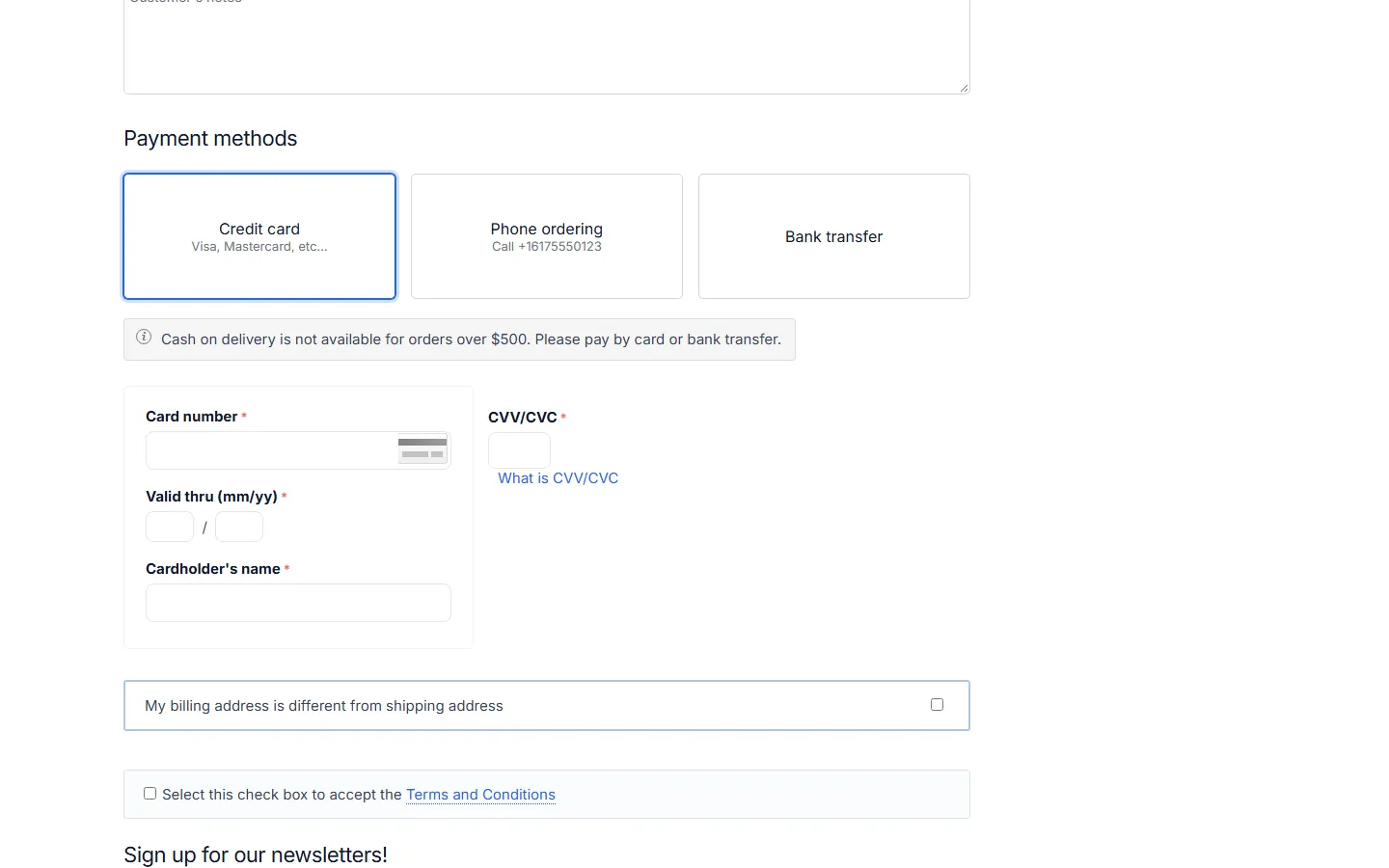Select the Credit card payment method
This screenshot has width=1389, height=868.
[x=259, y=236]
